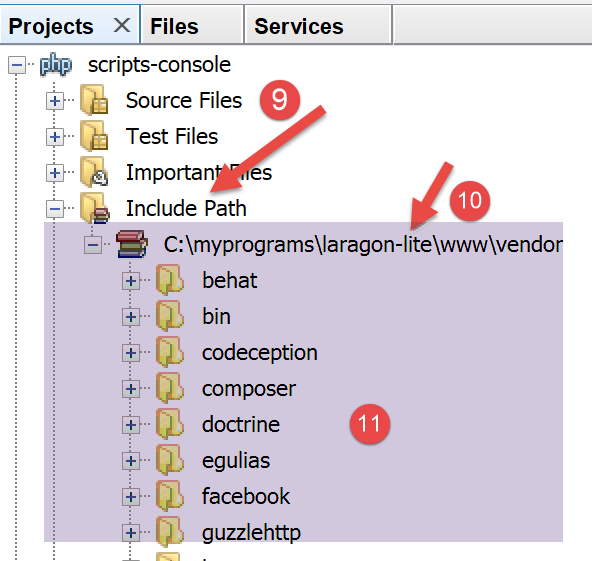This screenshot has width=592, height=561.
Task: Click the Test Files folder icon
Action: [94, 136]
